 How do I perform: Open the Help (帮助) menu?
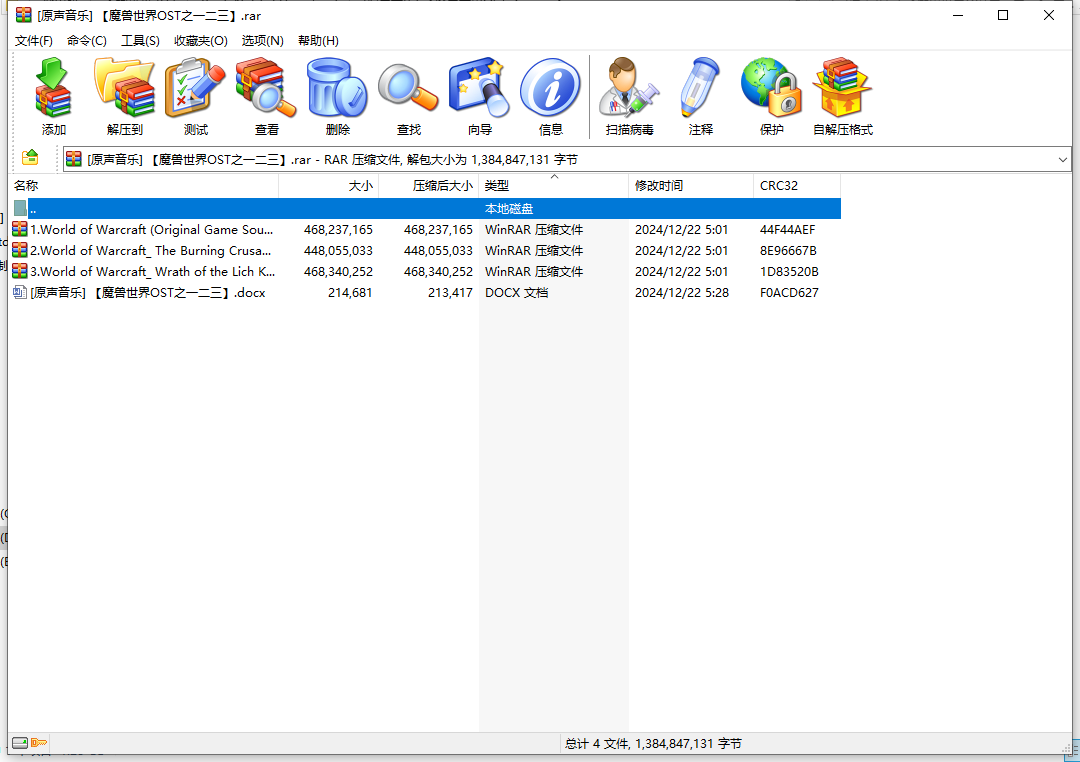tap(318, 41)
